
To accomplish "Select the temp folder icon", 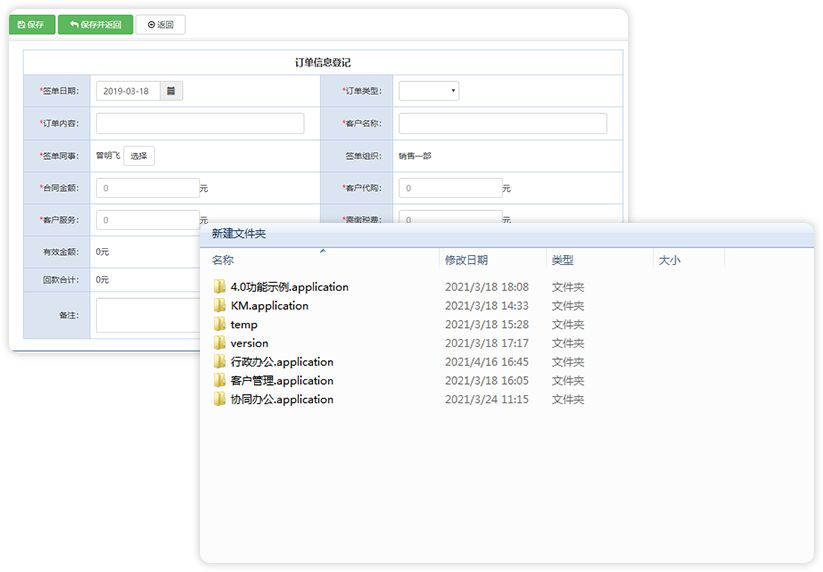I will pyautogui.click(x=219, y=324).
